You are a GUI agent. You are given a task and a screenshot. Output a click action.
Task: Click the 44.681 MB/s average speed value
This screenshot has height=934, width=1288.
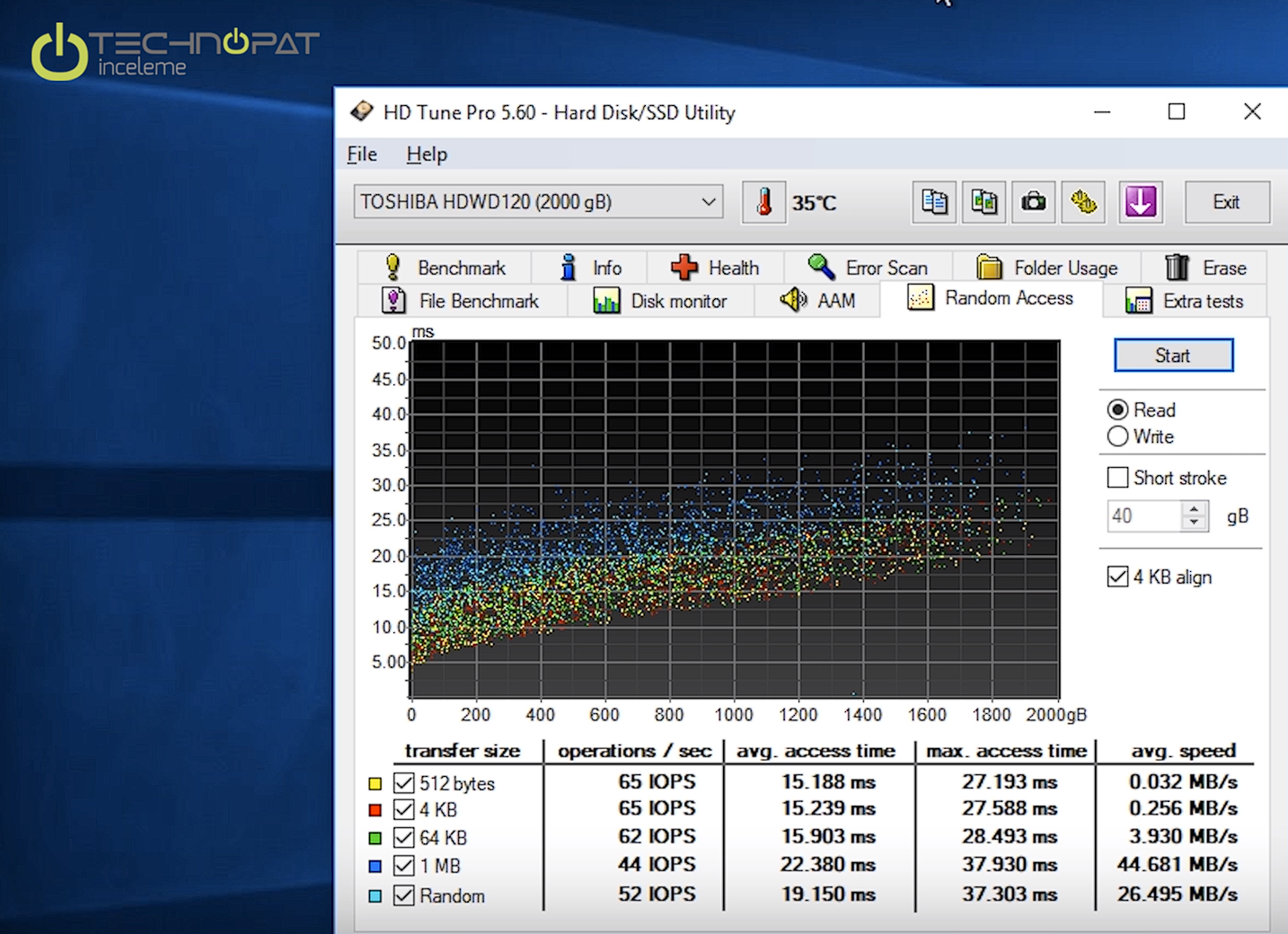click(1178, 865)
